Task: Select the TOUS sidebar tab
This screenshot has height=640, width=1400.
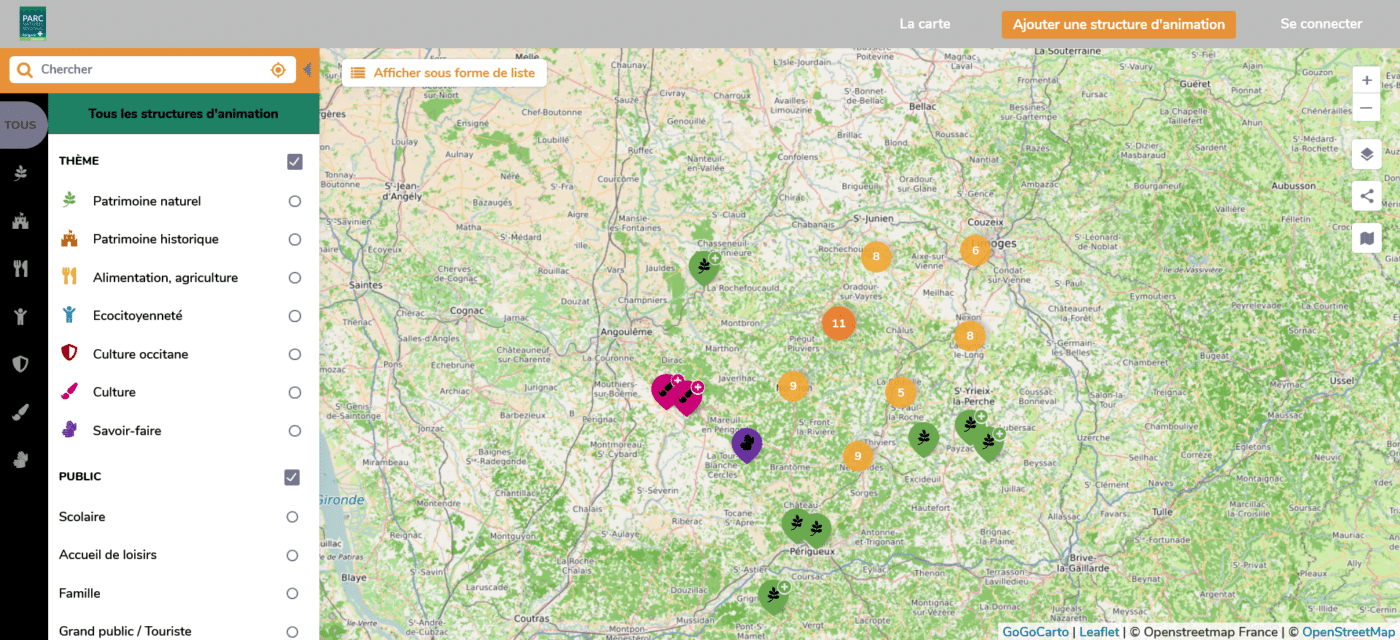Action: coord(21,126)
